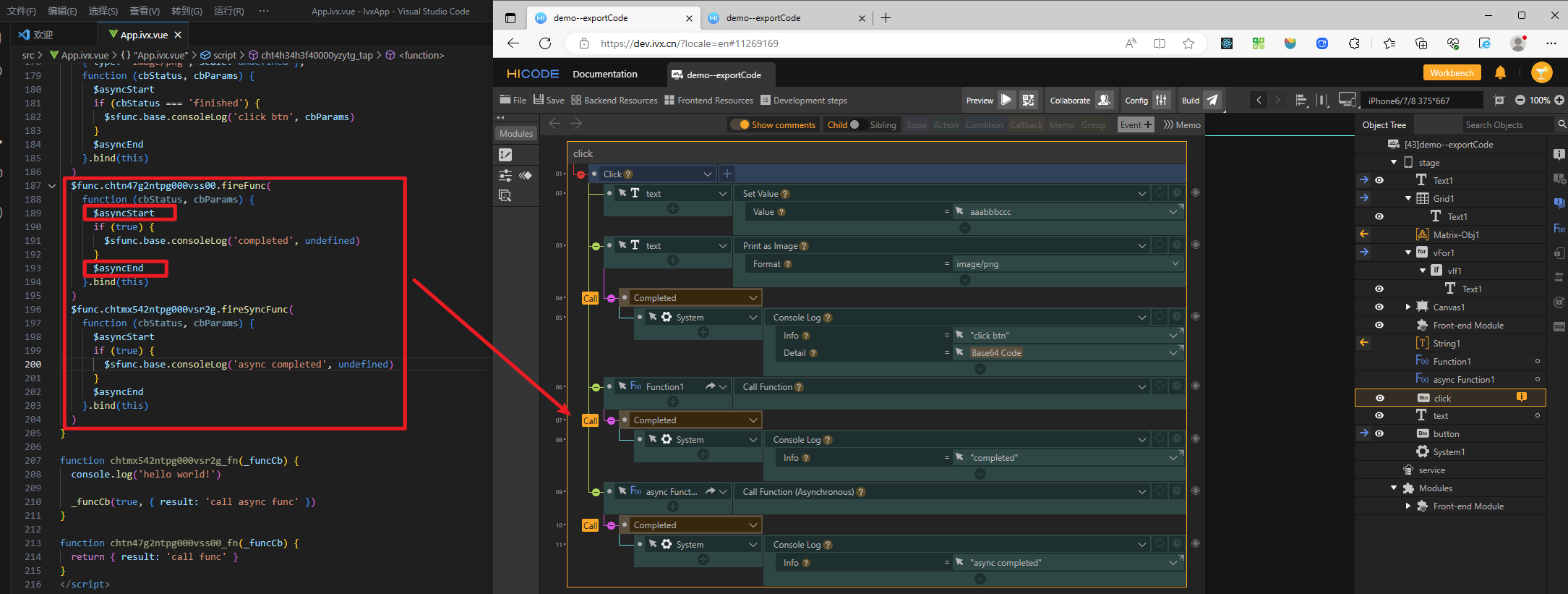The image size is (1568, 594).
Task: Toggle visibility eye for the text object
Action: pos(1379,415)
